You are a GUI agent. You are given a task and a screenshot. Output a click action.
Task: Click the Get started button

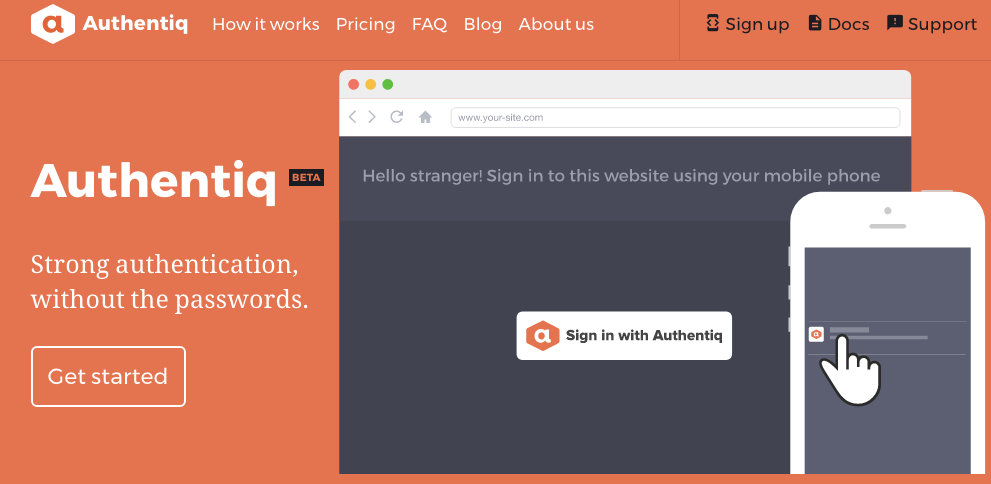click(108, 377)
